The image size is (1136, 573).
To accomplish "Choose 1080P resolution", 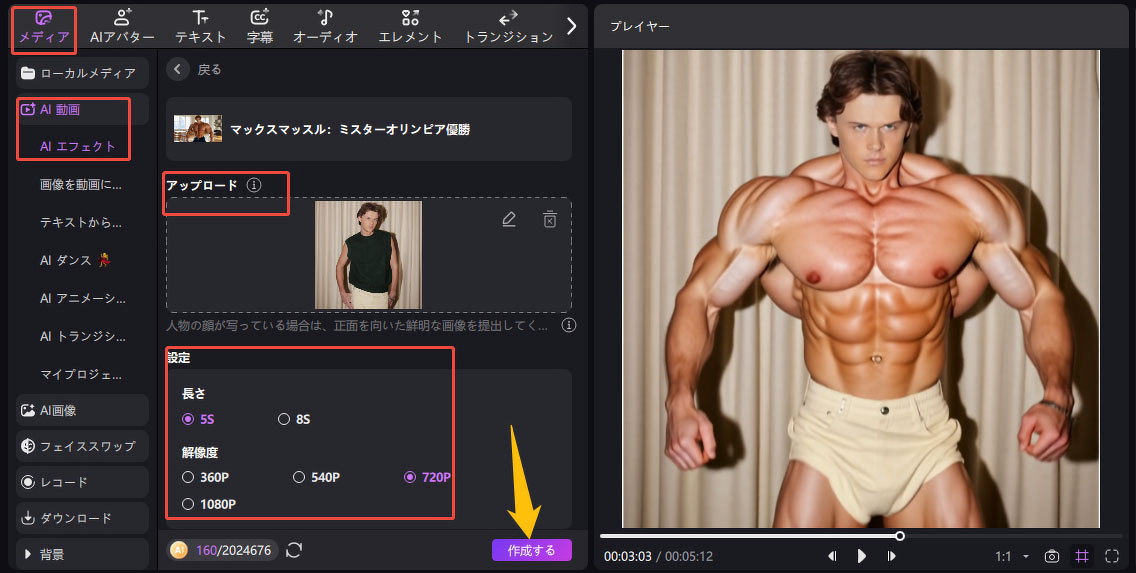I will point(188,504).
